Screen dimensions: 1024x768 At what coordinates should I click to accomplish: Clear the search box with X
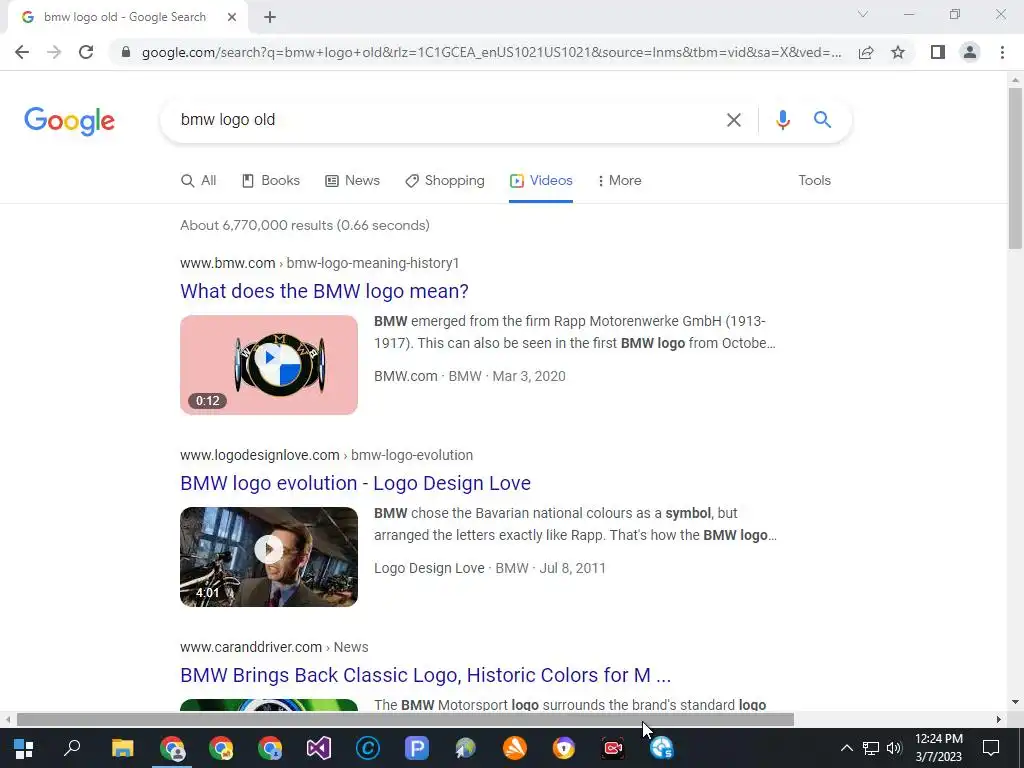[733, 120]
